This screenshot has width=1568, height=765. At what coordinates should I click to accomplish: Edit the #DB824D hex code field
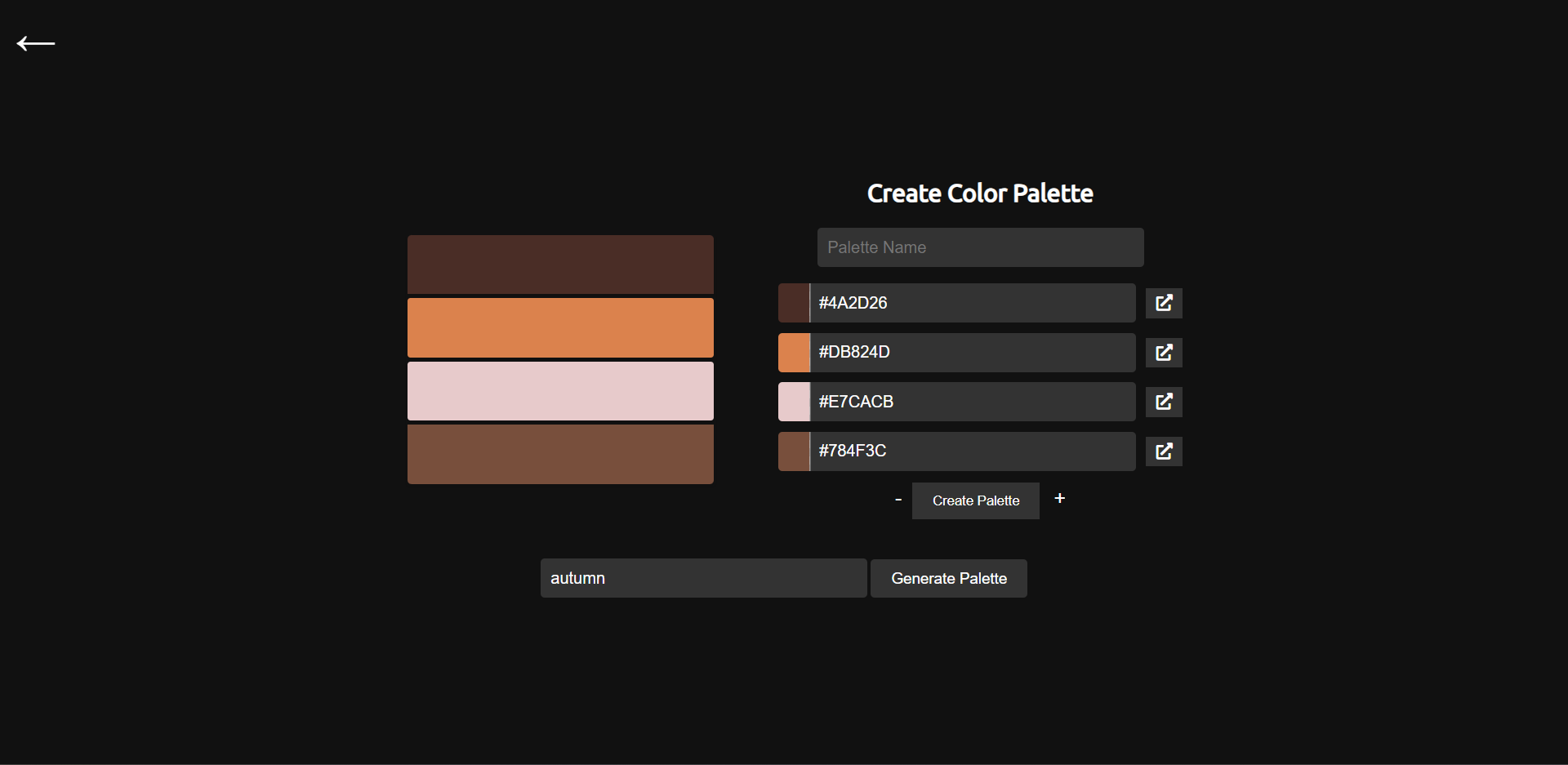tap(972, 353)
